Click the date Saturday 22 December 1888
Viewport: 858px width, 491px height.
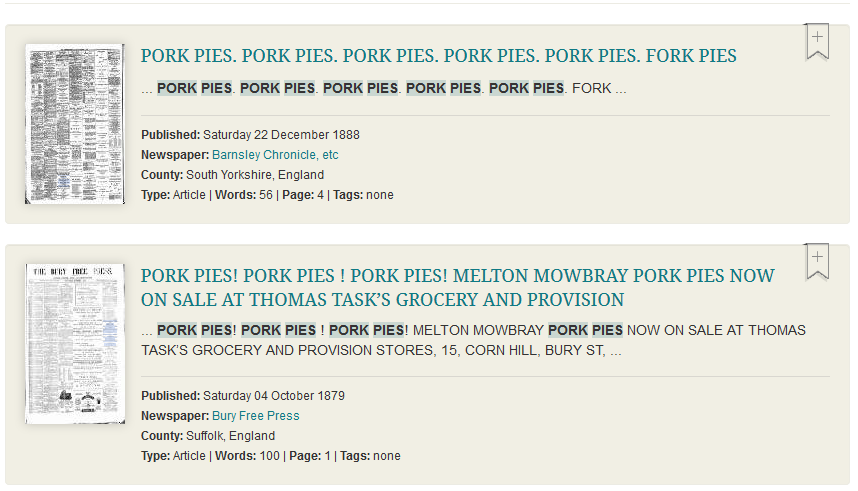[281, 135]
